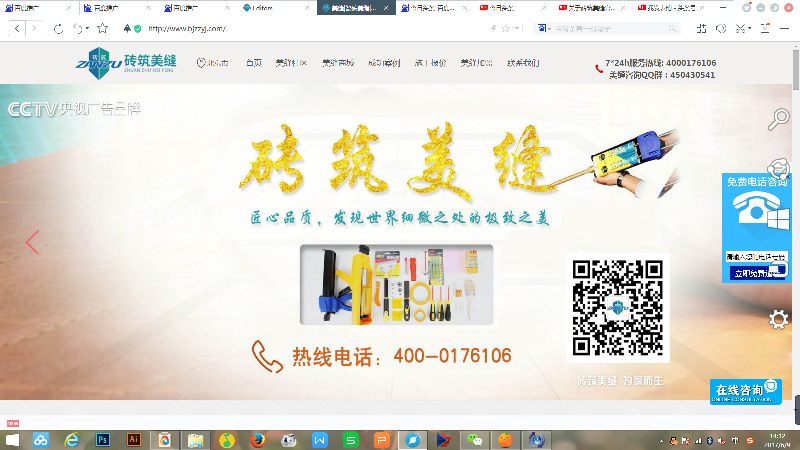The height and width of the screenshot is (450, 800).
Task: Click the red previous-slide arrow on banner
Action: [x=32, y=242]
